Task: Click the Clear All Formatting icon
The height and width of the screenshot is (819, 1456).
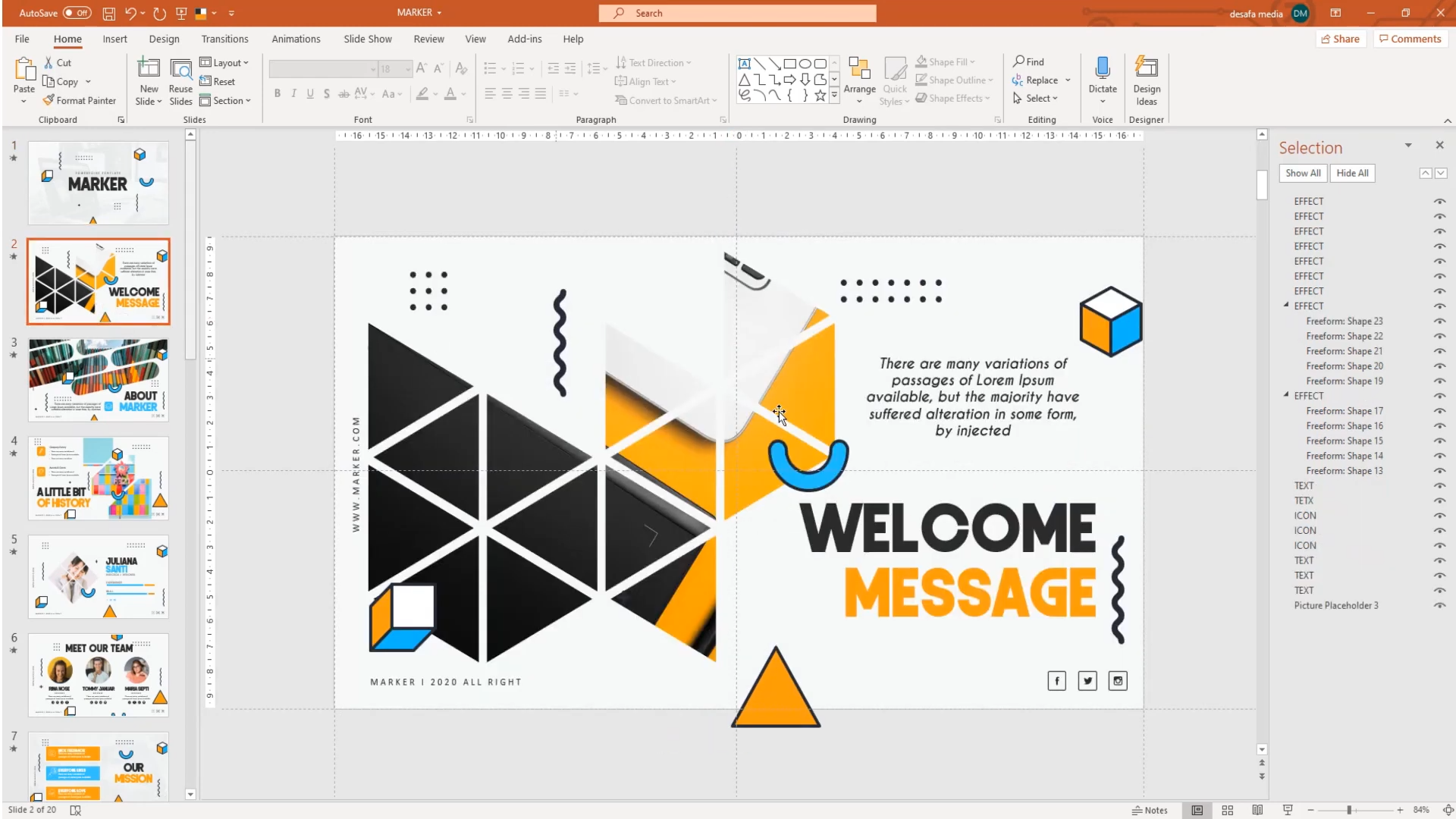Action: [x=461, y=69]
